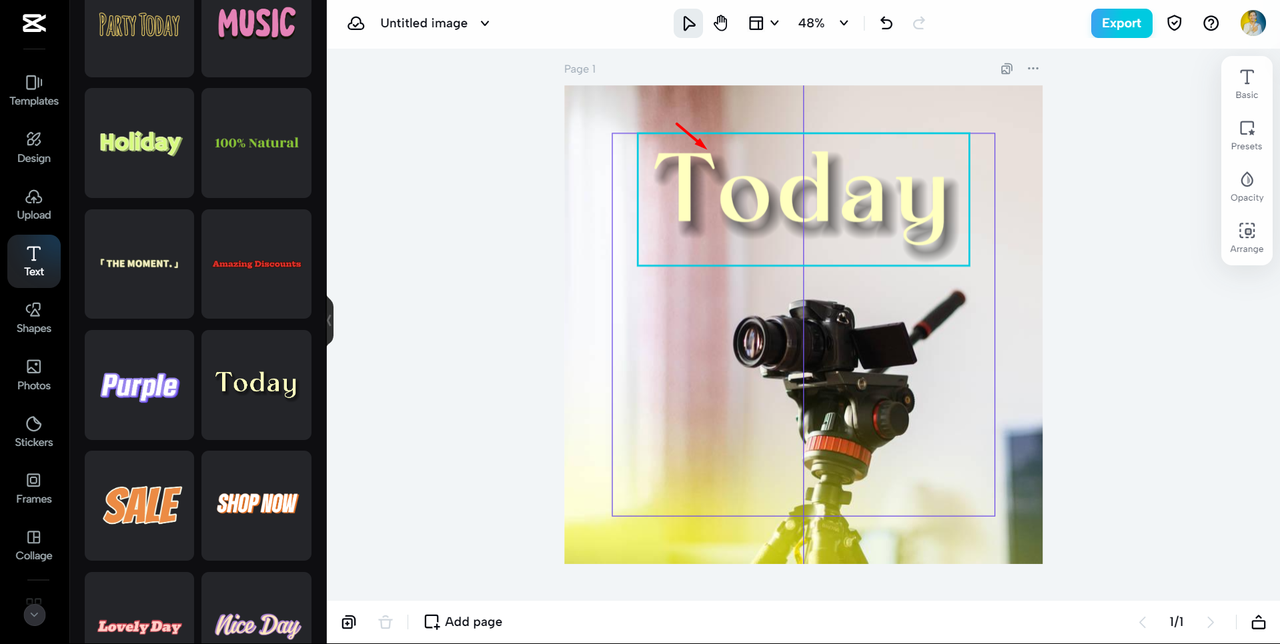
Task: Open the shield privacy icon
Action: [1175, 23]
